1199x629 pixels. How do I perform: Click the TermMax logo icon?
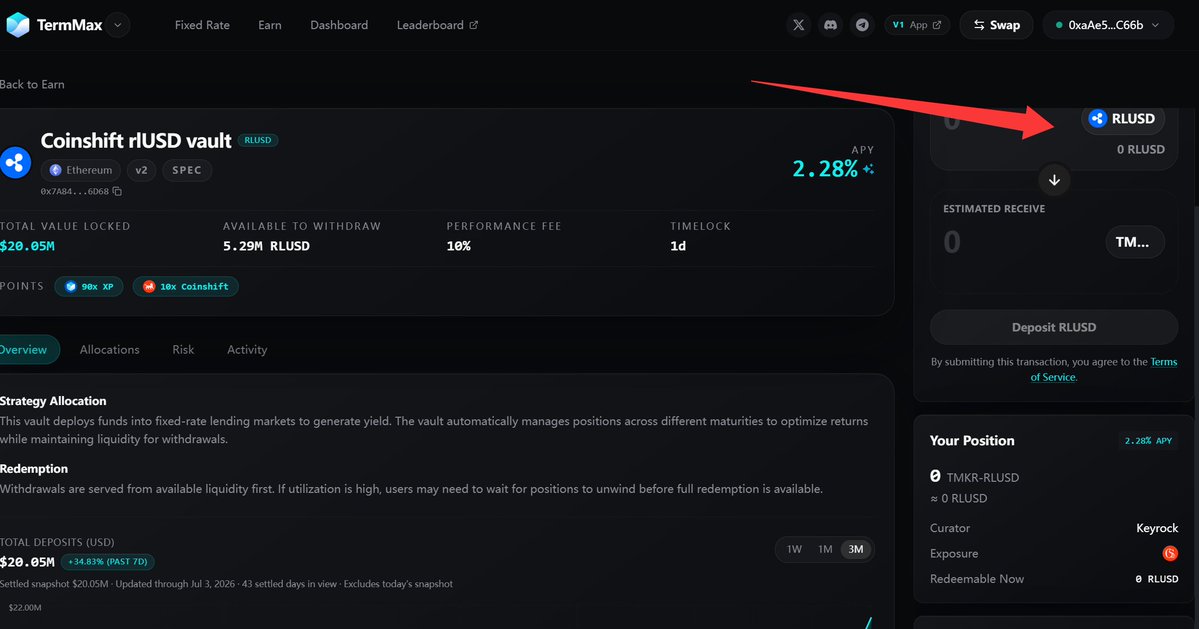point(18,25)
